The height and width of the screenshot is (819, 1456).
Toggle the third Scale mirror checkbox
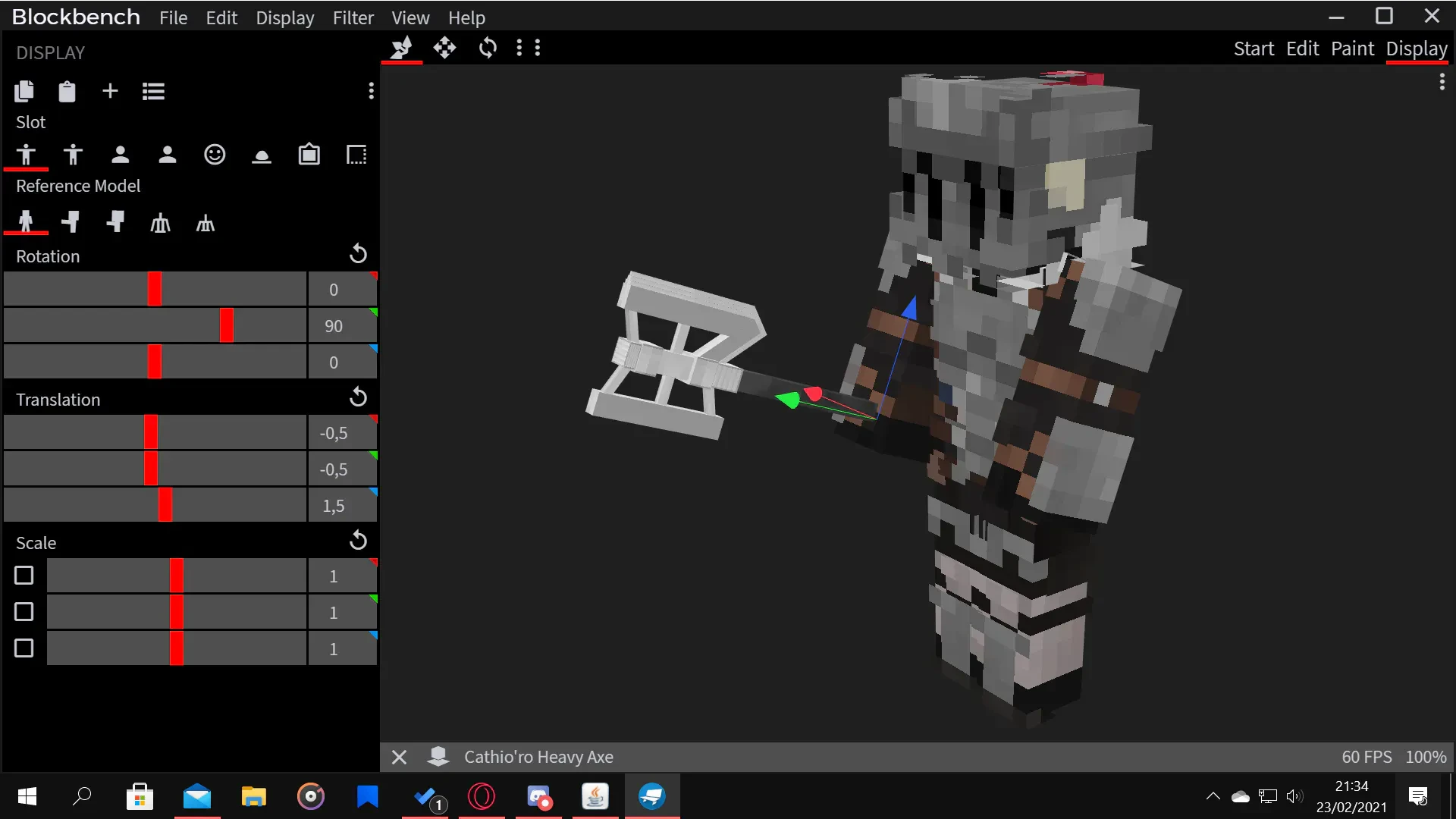[24, 648]
